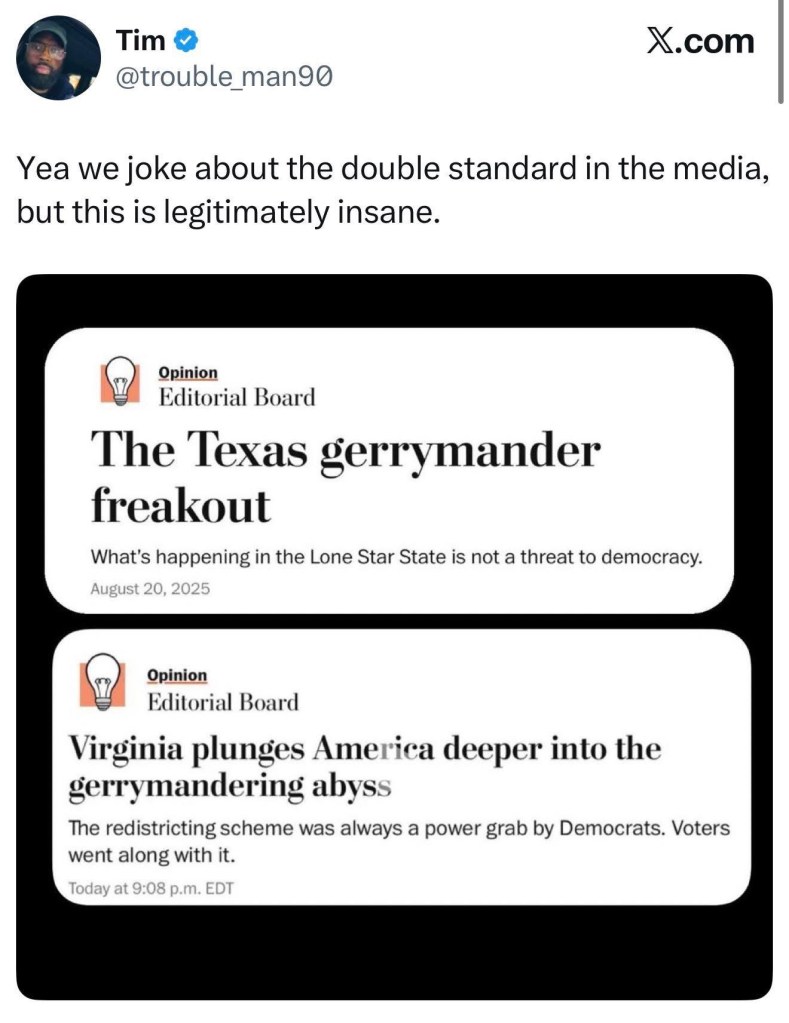Click the X.com logo
The image size is (789, 1023).
698,41
